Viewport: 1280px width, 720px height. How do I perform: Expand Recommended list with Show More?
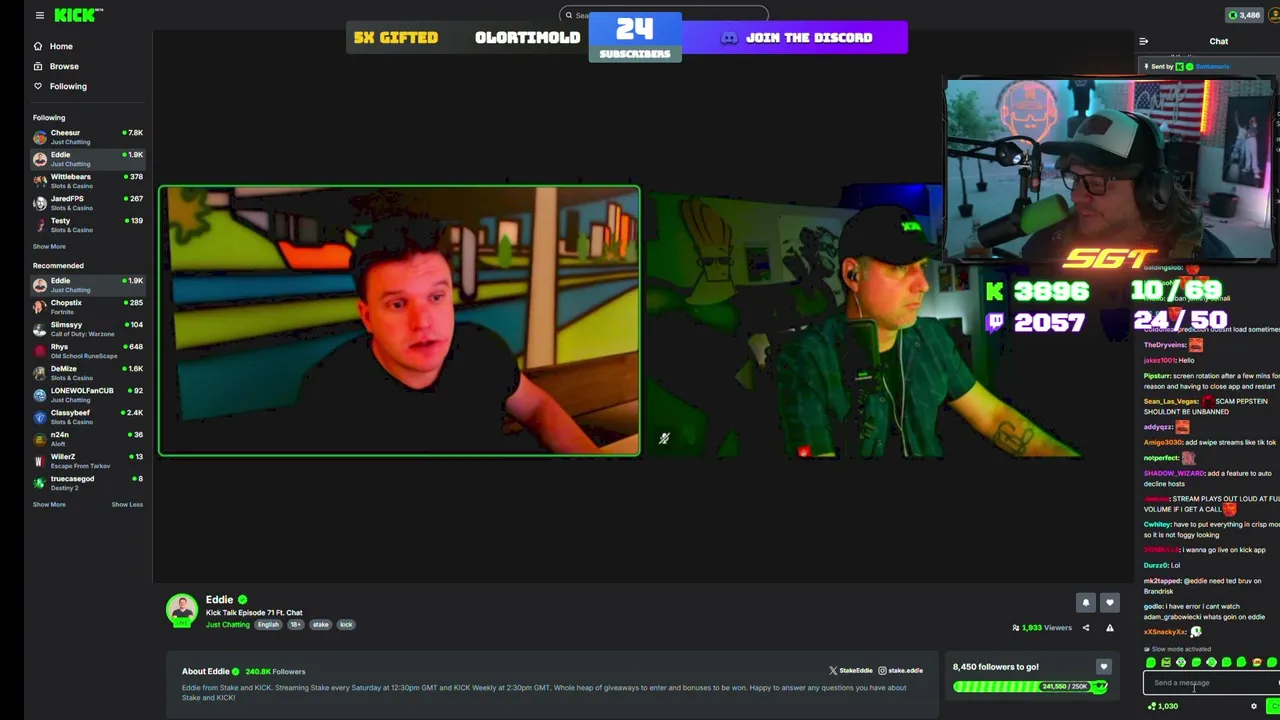[x=49, y=504]
